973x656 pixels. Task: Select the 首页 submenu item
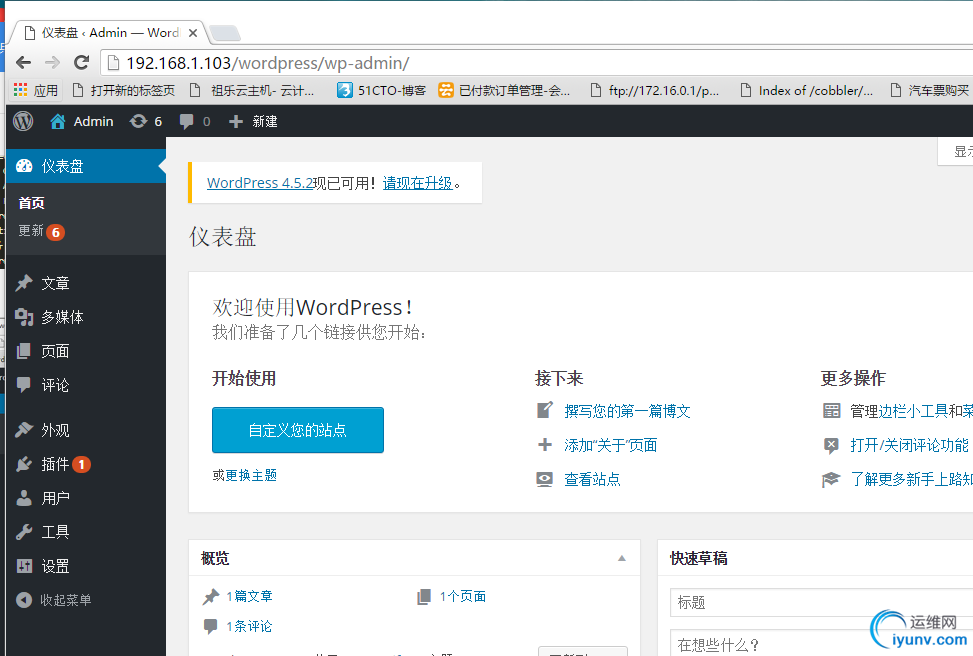(32, 203)
